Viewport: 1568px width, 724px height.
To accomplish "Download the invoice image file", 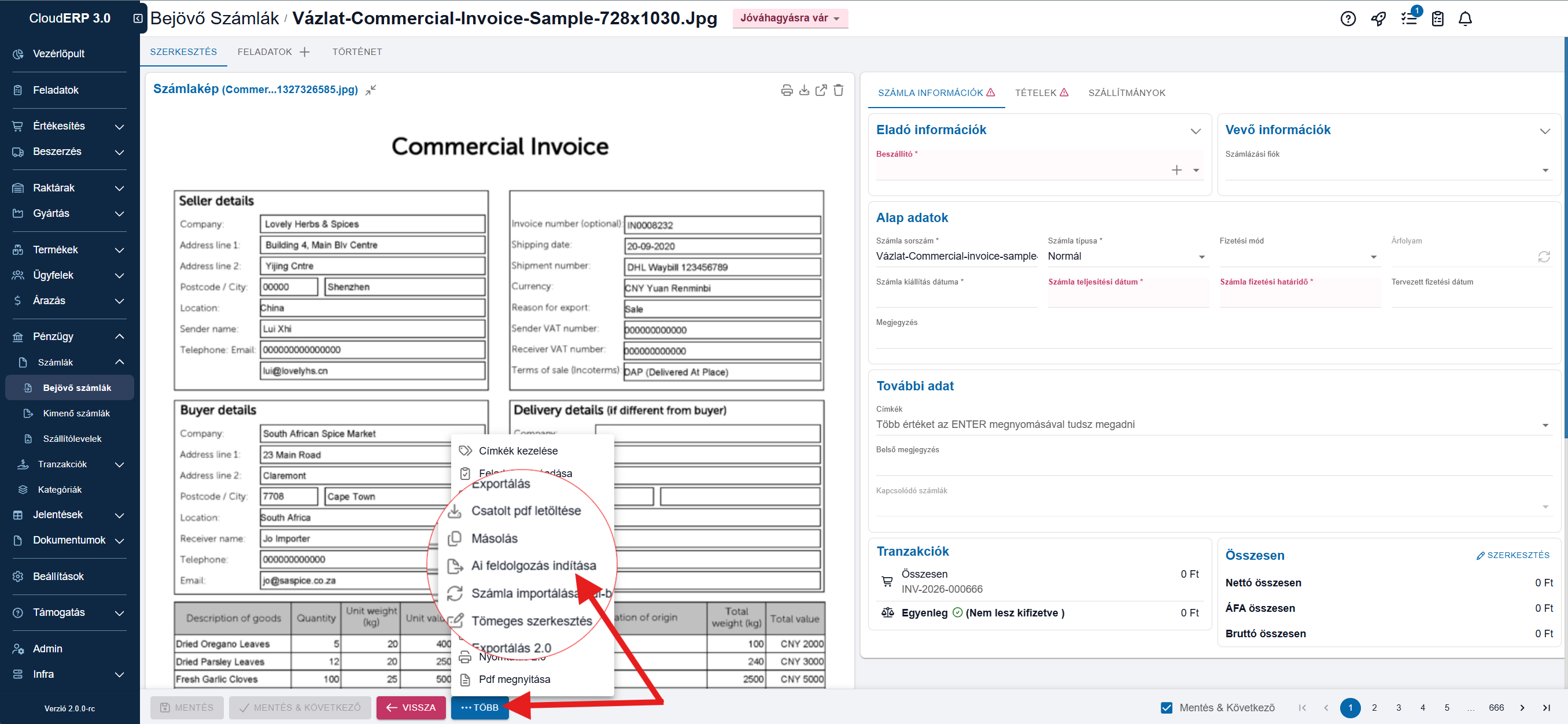I will point(803,91).
